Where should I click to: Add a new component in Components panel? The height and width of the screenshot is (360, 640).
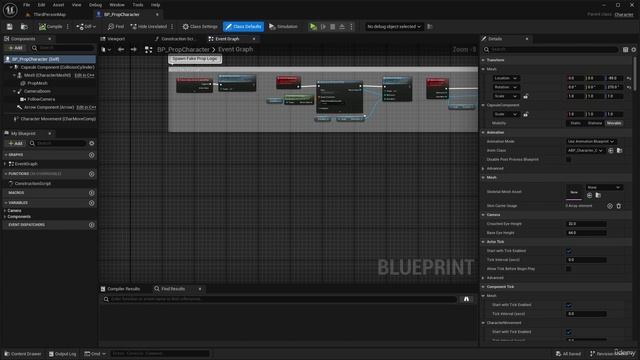point(15,48)
